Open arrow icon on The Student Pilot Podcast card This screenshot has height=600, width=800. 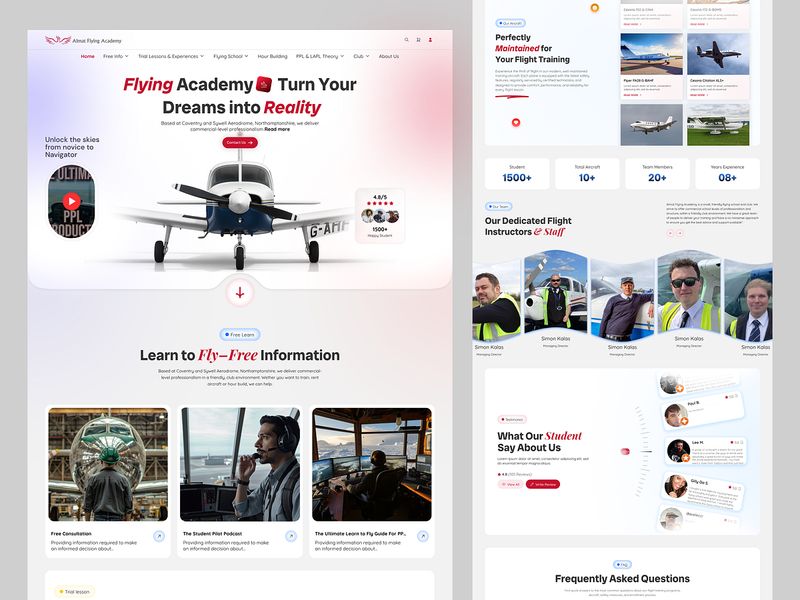pyautogui.click(x=291, y=536)
